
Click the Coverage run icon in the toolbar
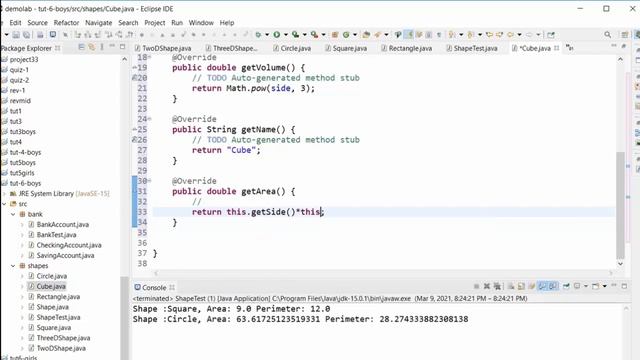click(295, 35)
